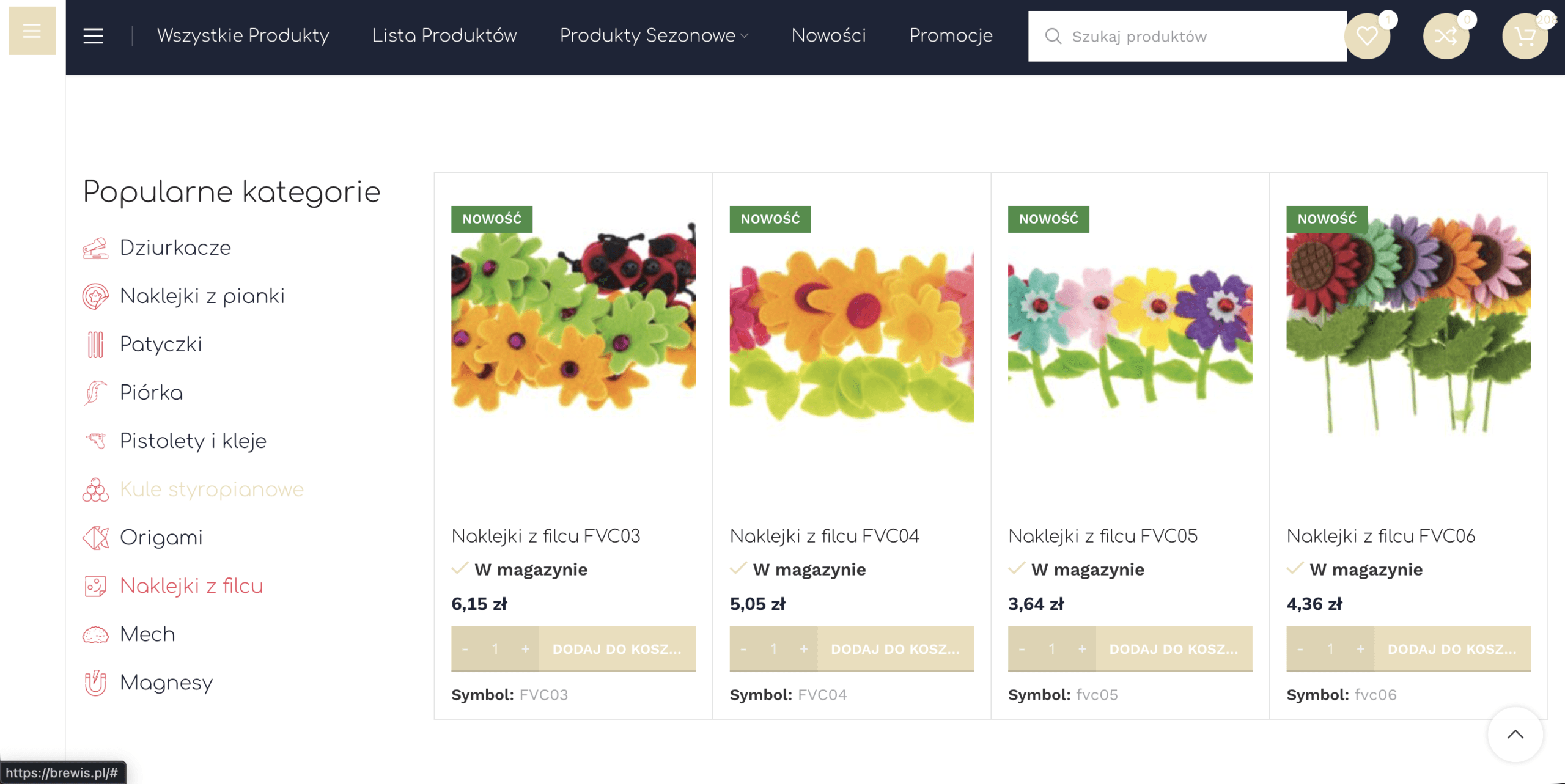Image resolution: width=1565 pixels, height=784 pixels.
Task: Decrease quantity for Naklejki z filcu FVC04
Action: 743,649
